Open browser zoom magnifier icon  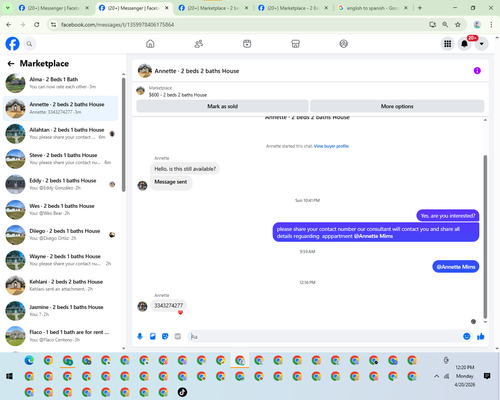tap(445, 24)
